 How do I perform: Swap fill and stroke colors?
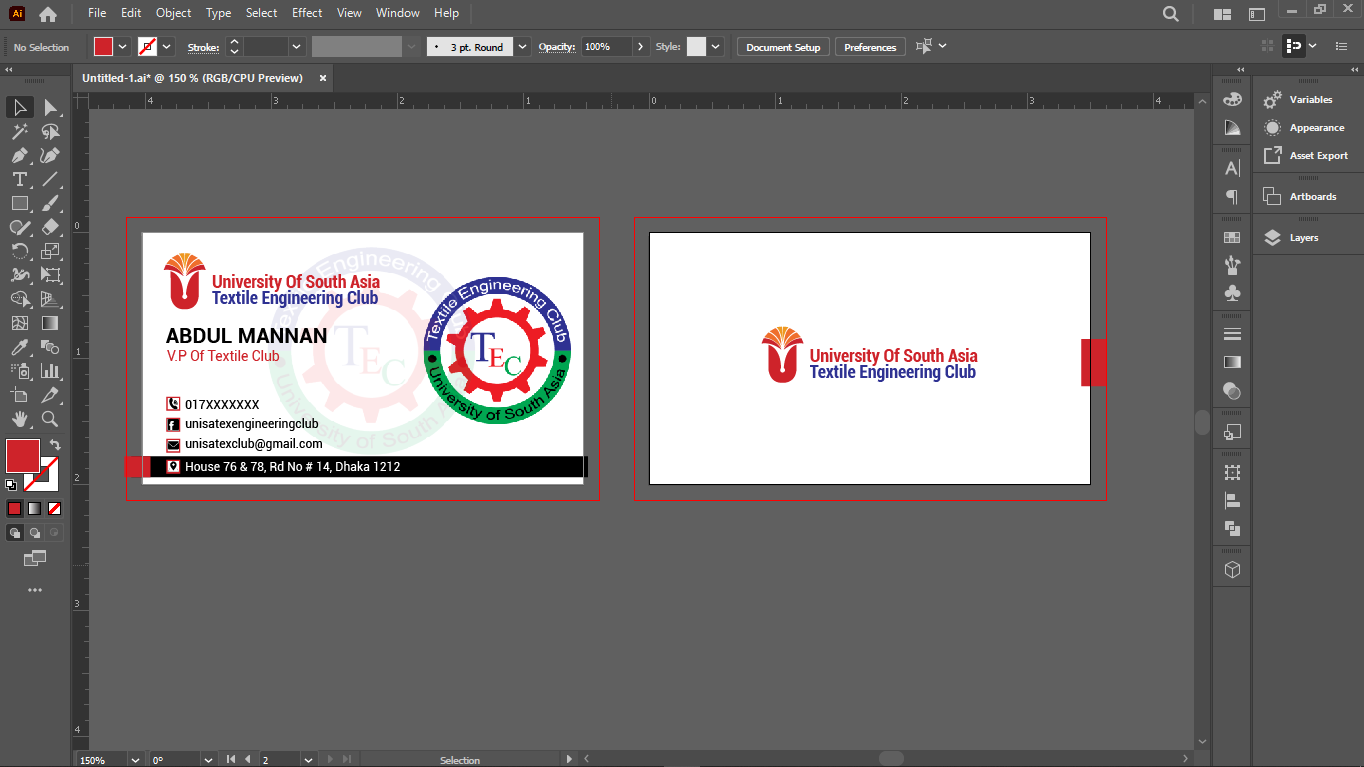[x=55, y=445]
